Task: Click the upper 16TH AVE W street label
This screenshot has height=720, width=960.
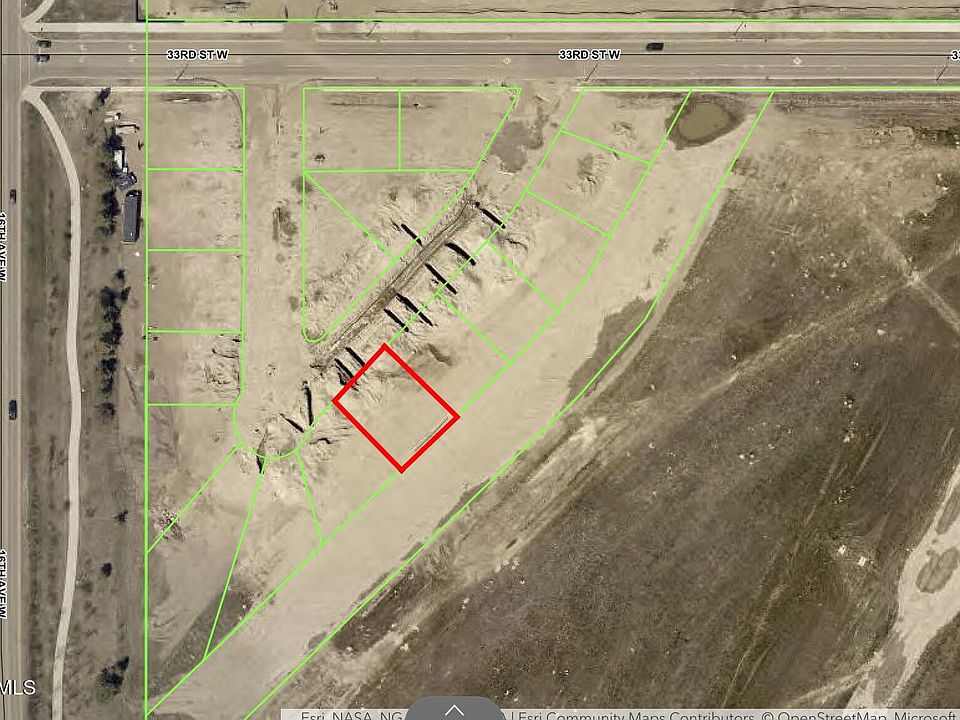Action: pyautogui.click(x=4, y=247)
